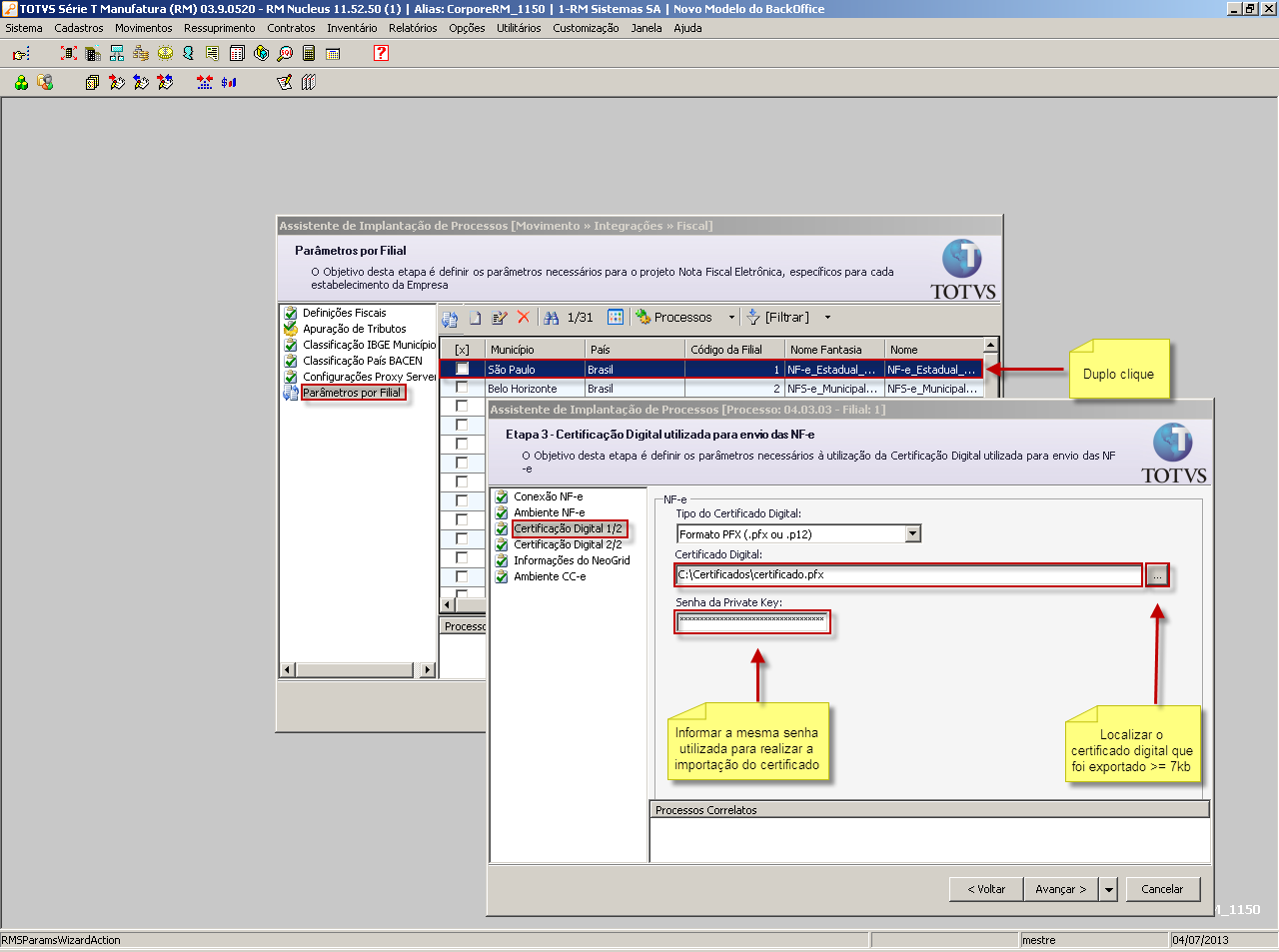Click the head profile toolbar icon
Image resolution: width=1279 pixels, height=952 pixels.
click(188, 53)
